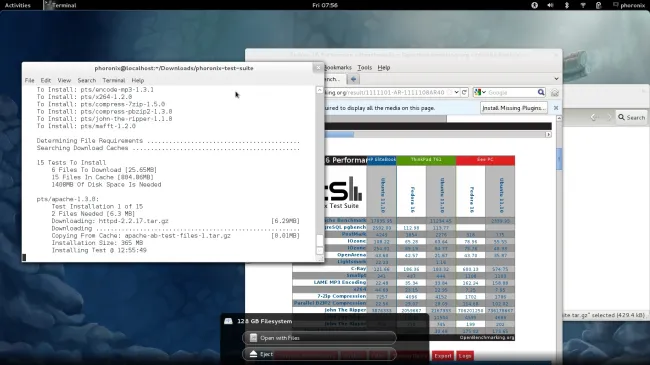
Task: Open the Bluetooth icon in top bar
Action: [x=567, y=5]
